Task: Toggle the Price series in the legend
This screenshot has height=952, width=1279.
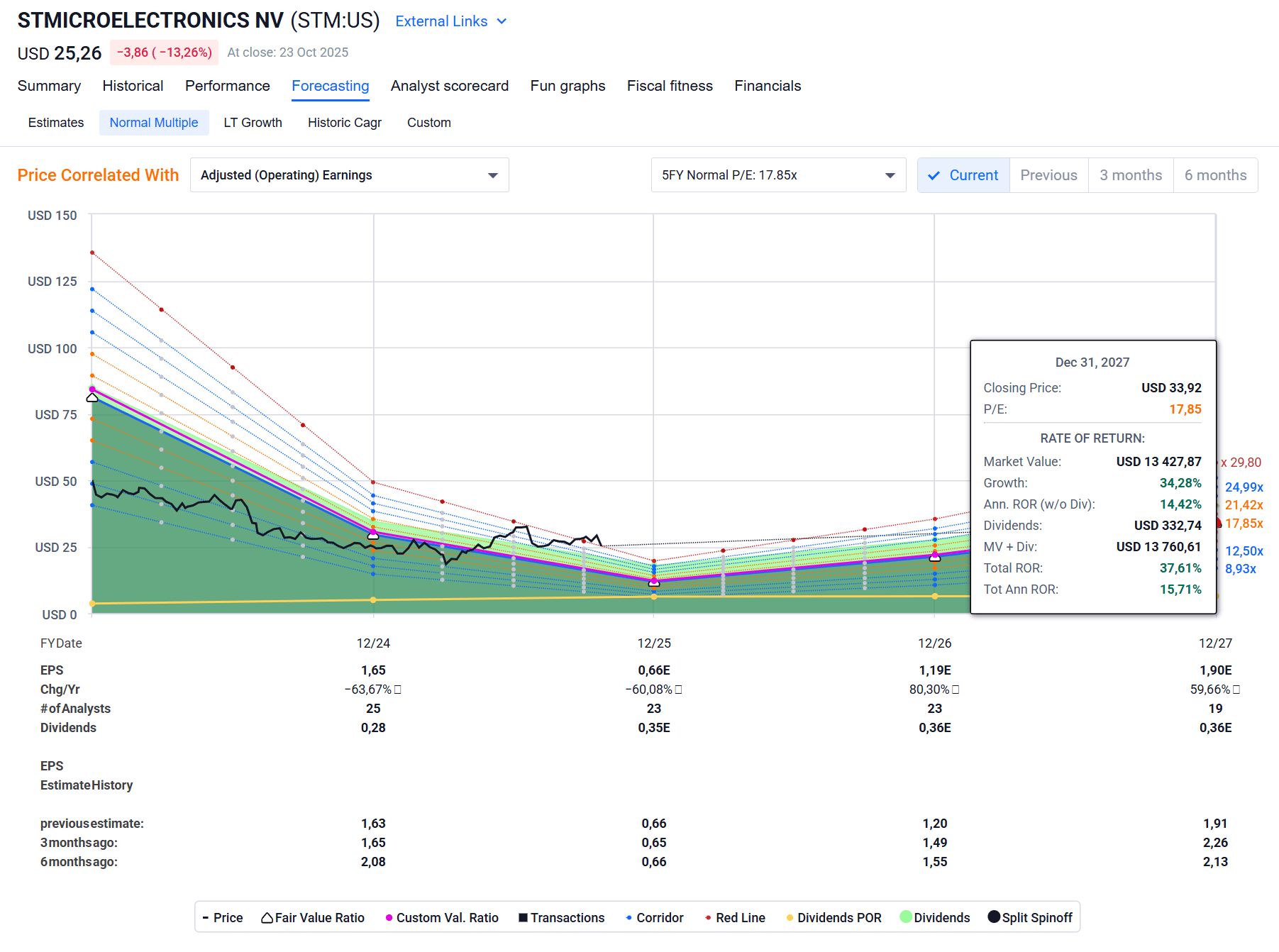Action: pos(223,917)
